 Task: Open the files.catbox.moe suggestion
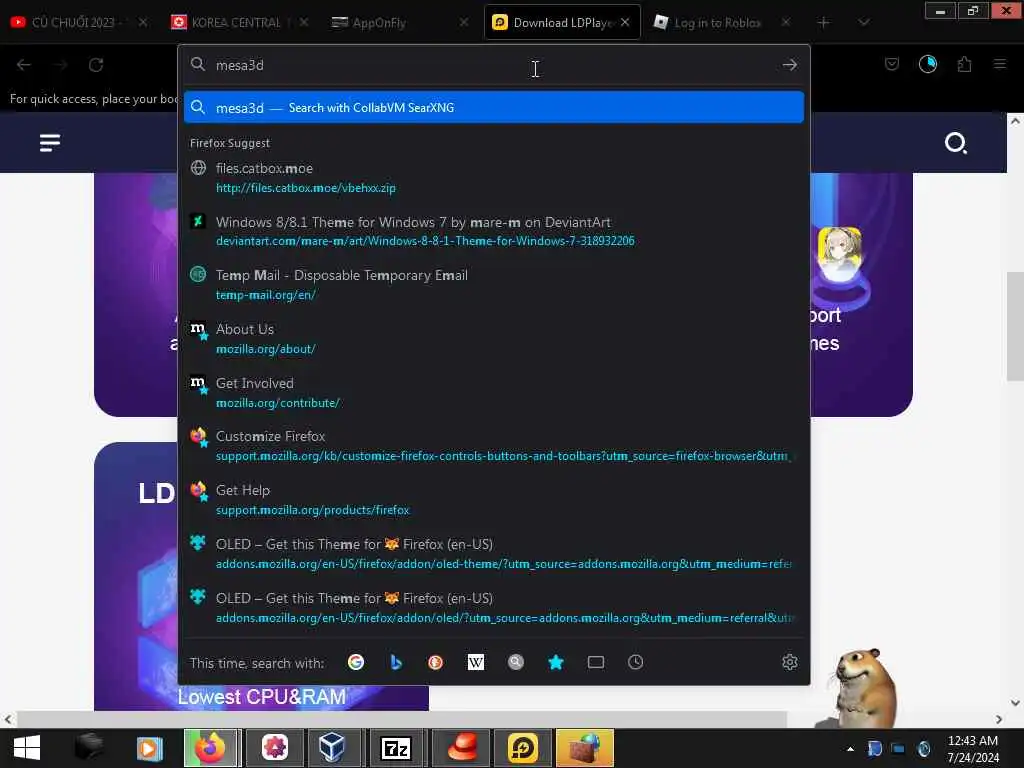coord(494,178)
